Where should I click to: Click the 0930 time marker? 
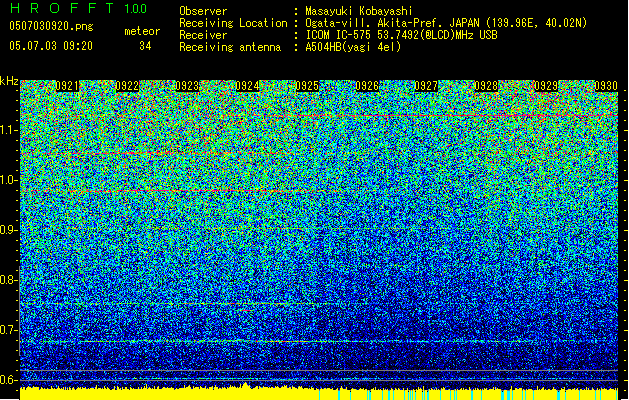coord(606,86)
